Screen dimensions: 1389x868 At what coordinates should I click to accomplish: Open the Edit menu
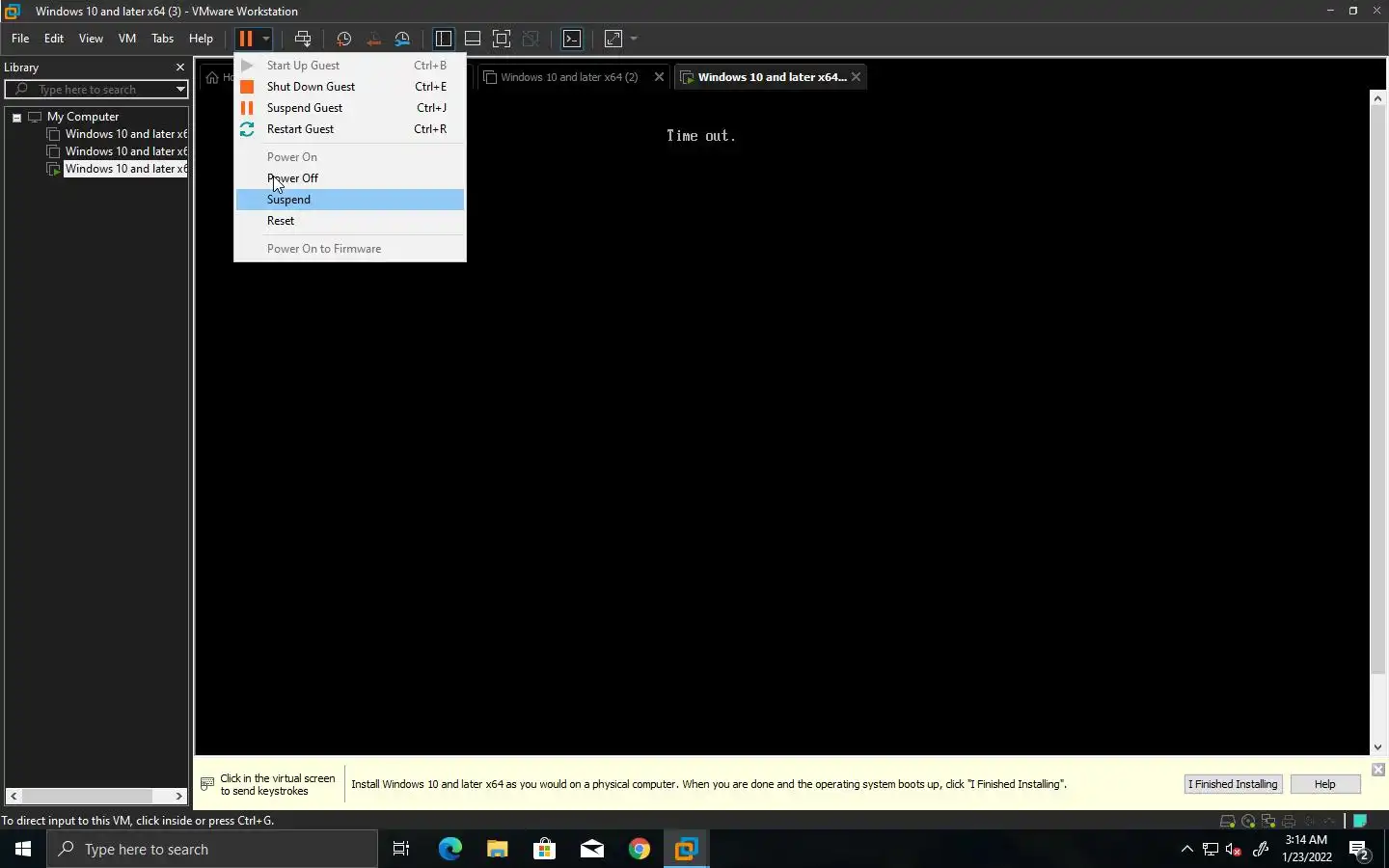(x=54, y=39)
